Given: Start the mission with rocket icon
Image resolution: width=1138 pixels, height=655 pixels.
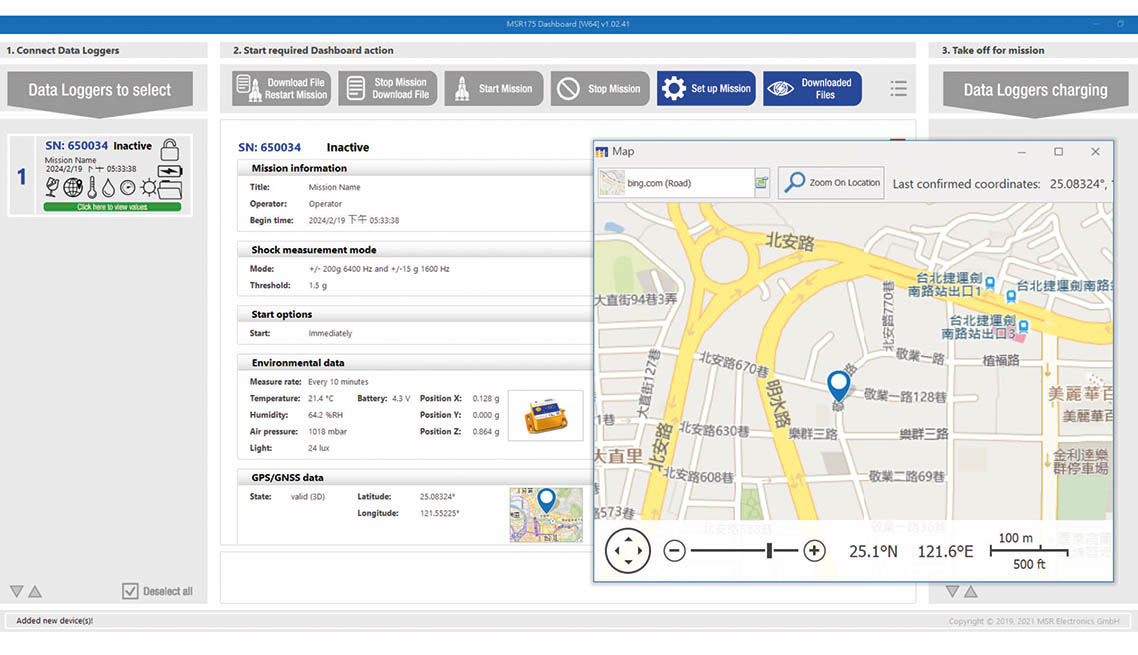Looking at the screenshot, I should (x=494, y=89).
